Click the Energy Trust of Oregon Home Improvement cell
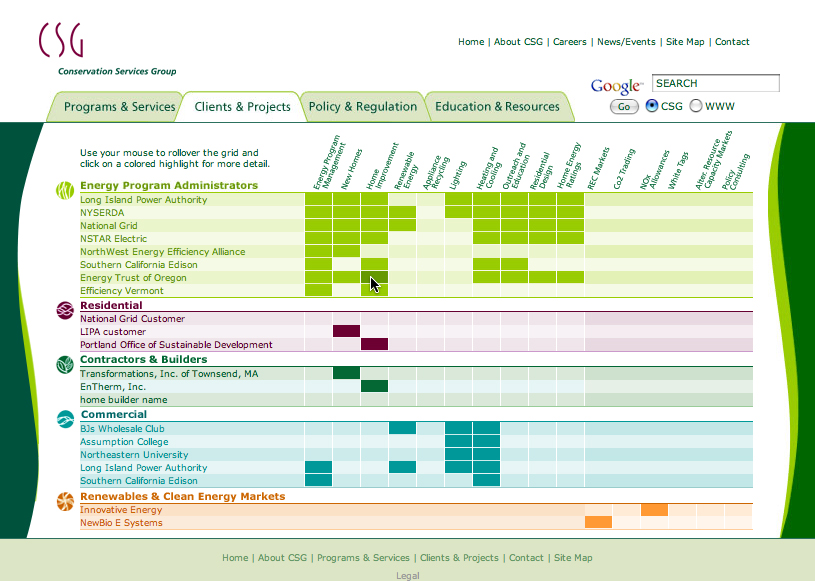815x581 pixels. (374, 277)
